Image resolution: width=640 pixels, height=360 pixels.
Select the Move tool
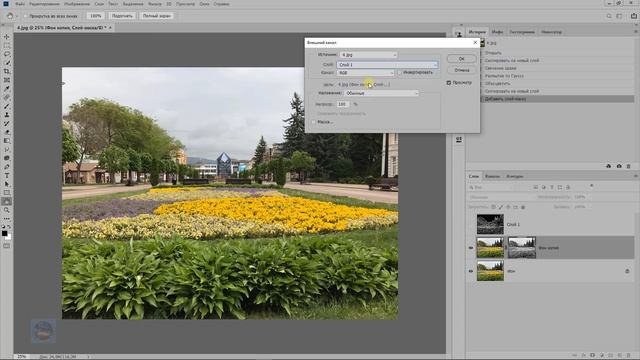[7, 37]
